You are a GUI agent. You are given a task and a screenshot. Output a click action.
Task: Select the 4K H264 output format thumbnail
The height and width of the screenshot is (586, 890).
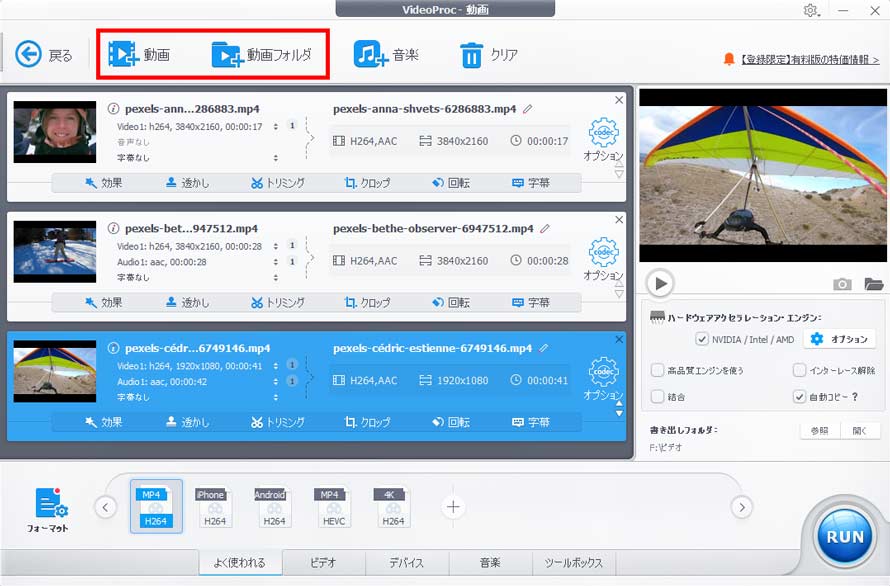coord(391,505)
